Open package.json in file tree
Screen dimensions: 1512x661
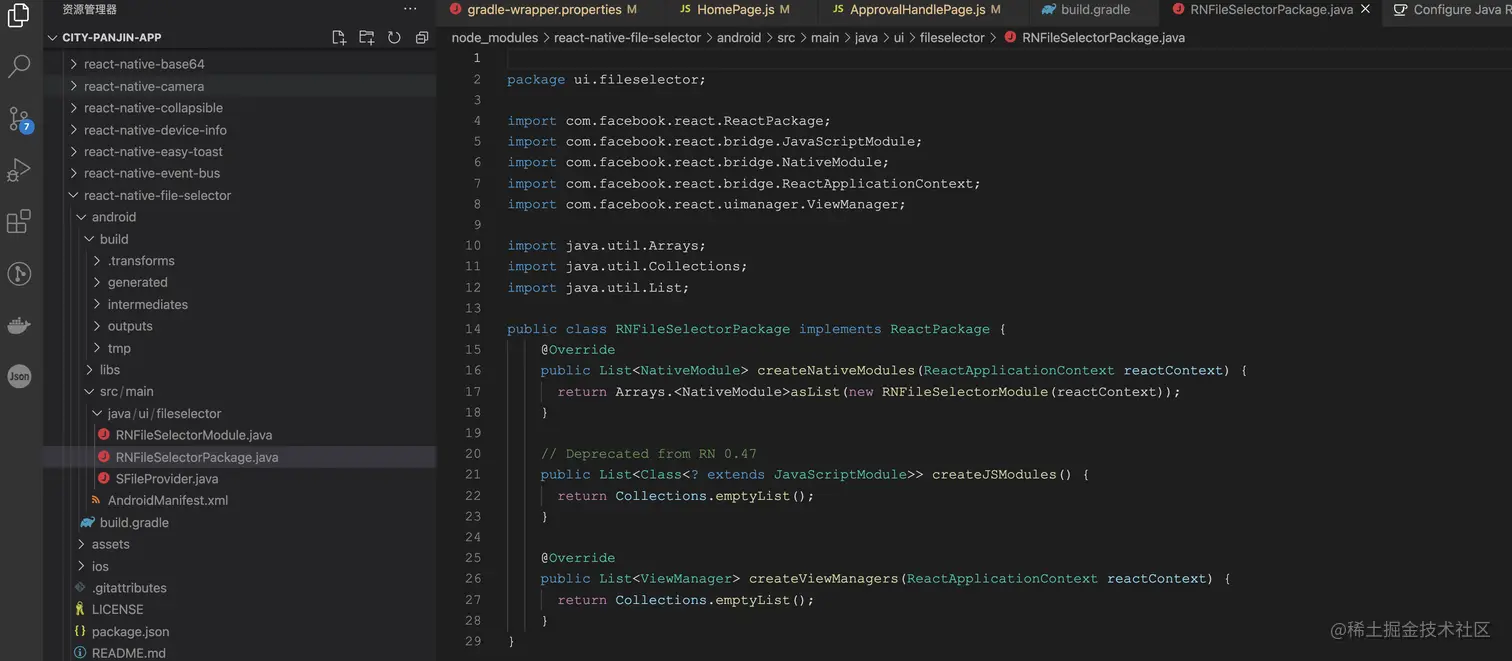(x=130, y=631)
